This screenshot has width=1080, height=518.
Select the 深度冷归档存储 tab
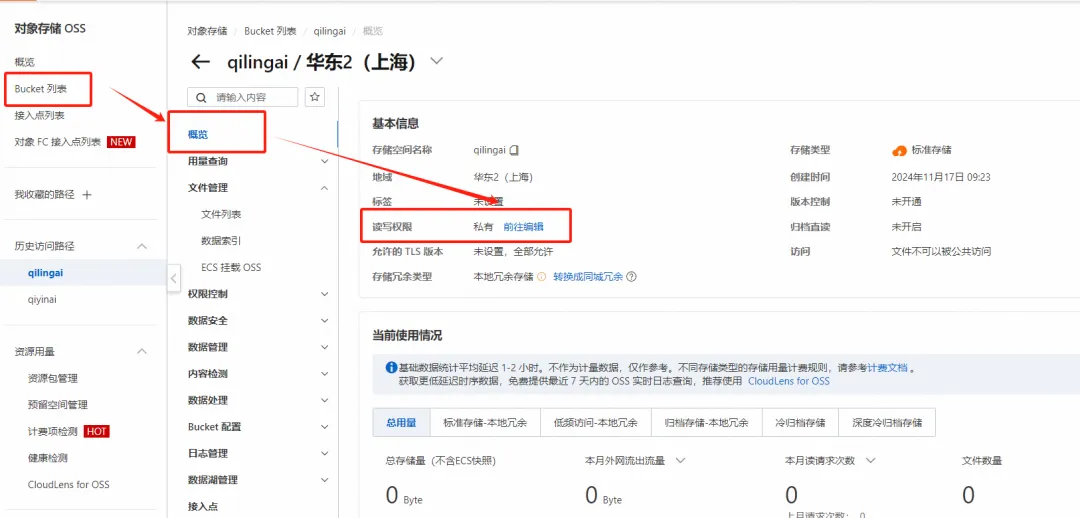click(x=887, y=423)
